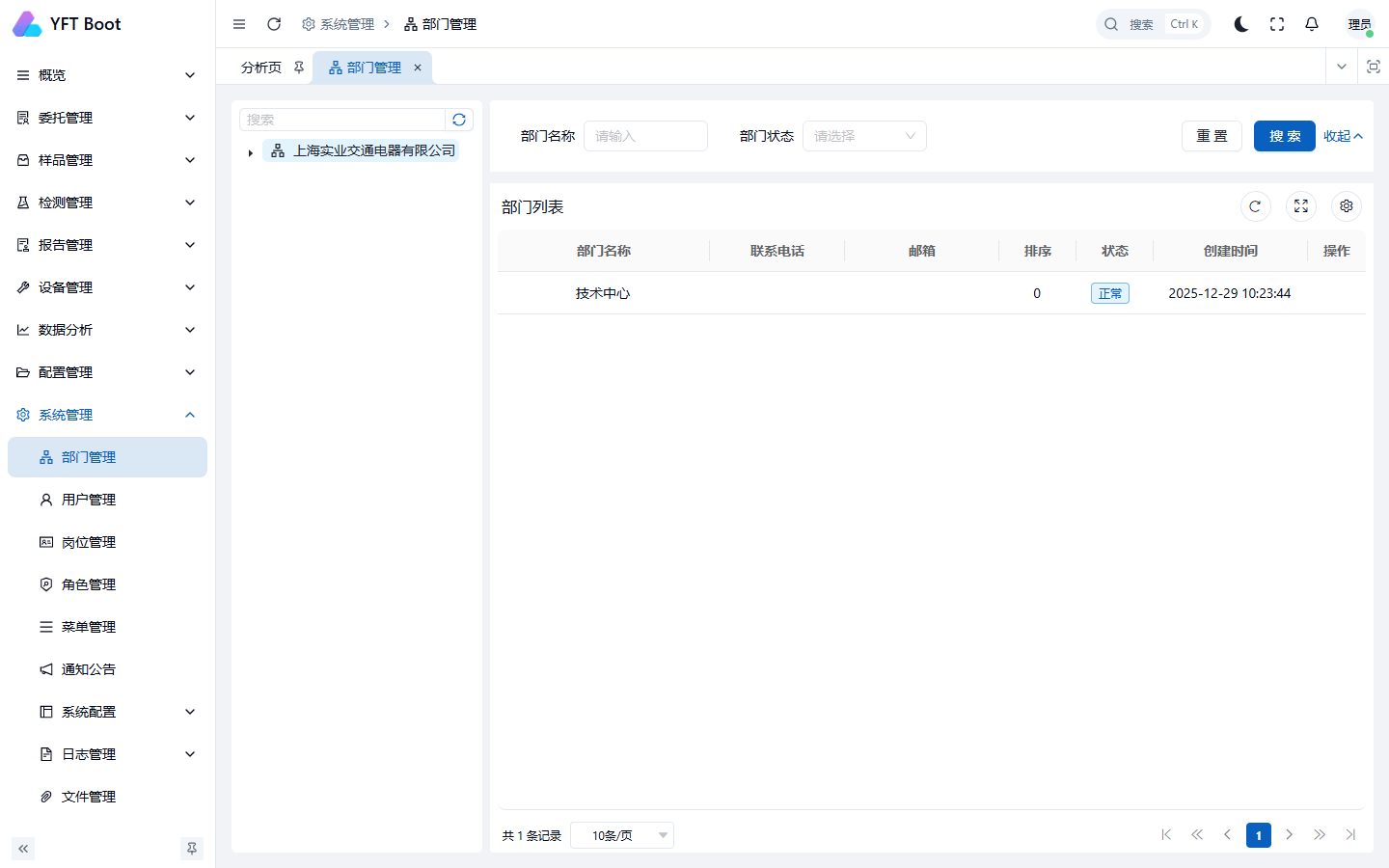Pin the 分析页 tab
Image resolution: width=1389 pixels, height=868 pixels.
(299, 68)
